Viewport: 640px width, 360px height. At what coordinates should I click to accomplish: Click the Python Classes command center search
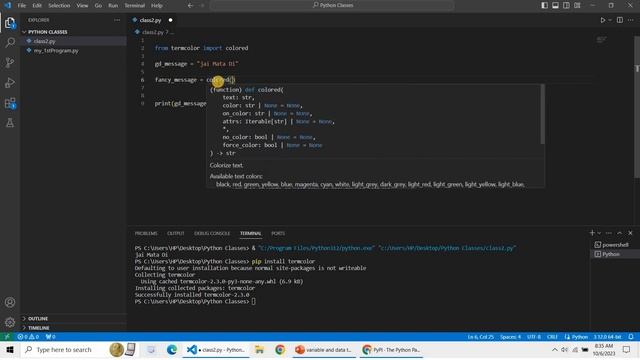pos(332,5)
